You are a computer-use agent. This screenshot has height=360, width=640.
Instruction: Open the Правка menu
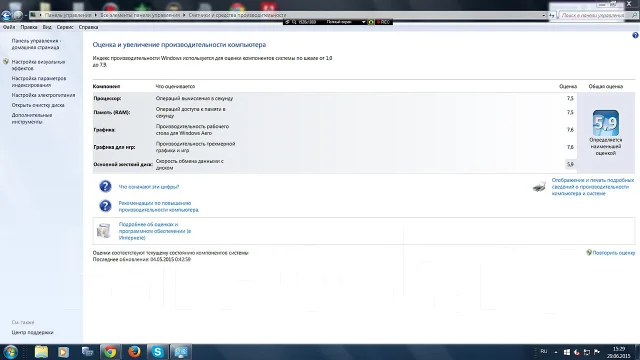click(x=29, y=27)
